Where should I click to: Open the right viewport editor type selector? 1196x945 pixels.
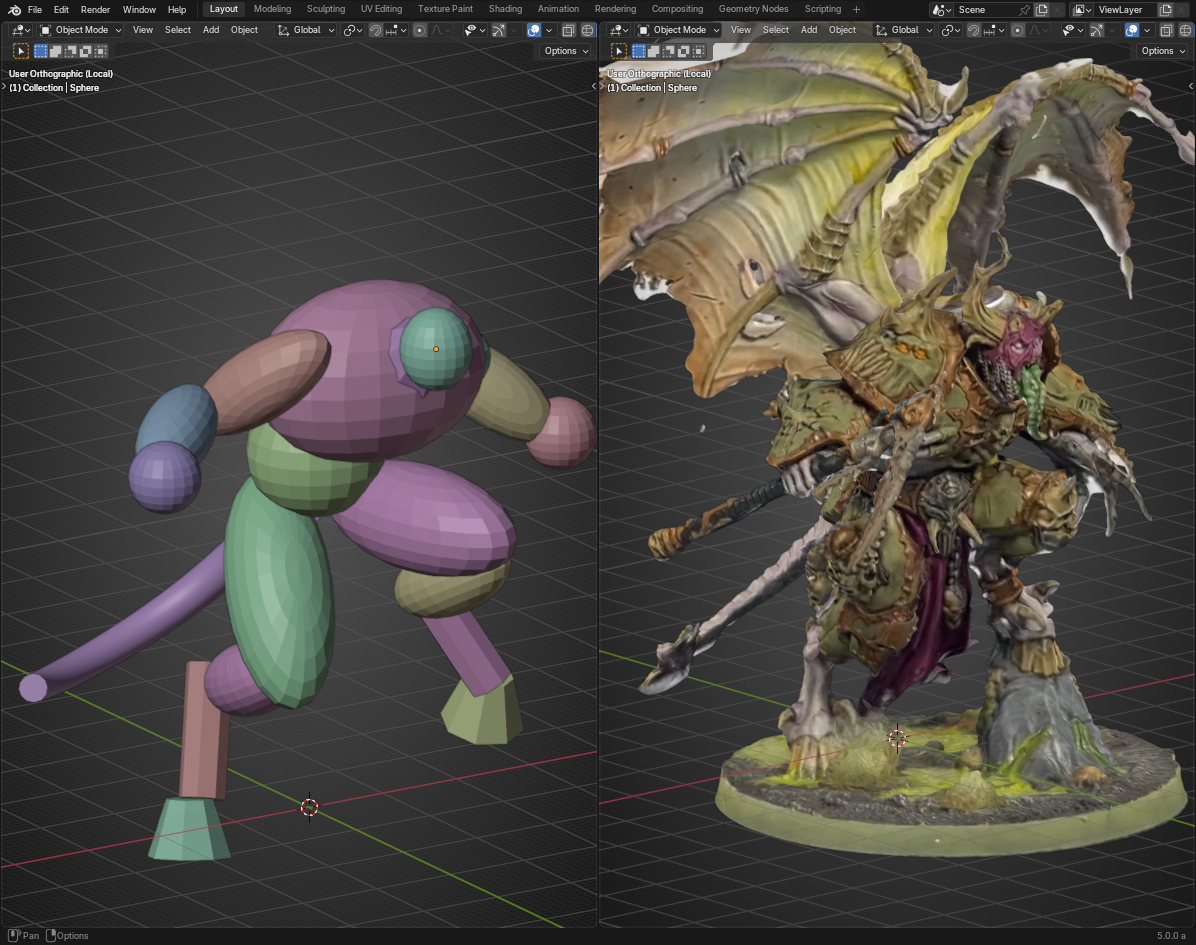(x=619, y=30)
